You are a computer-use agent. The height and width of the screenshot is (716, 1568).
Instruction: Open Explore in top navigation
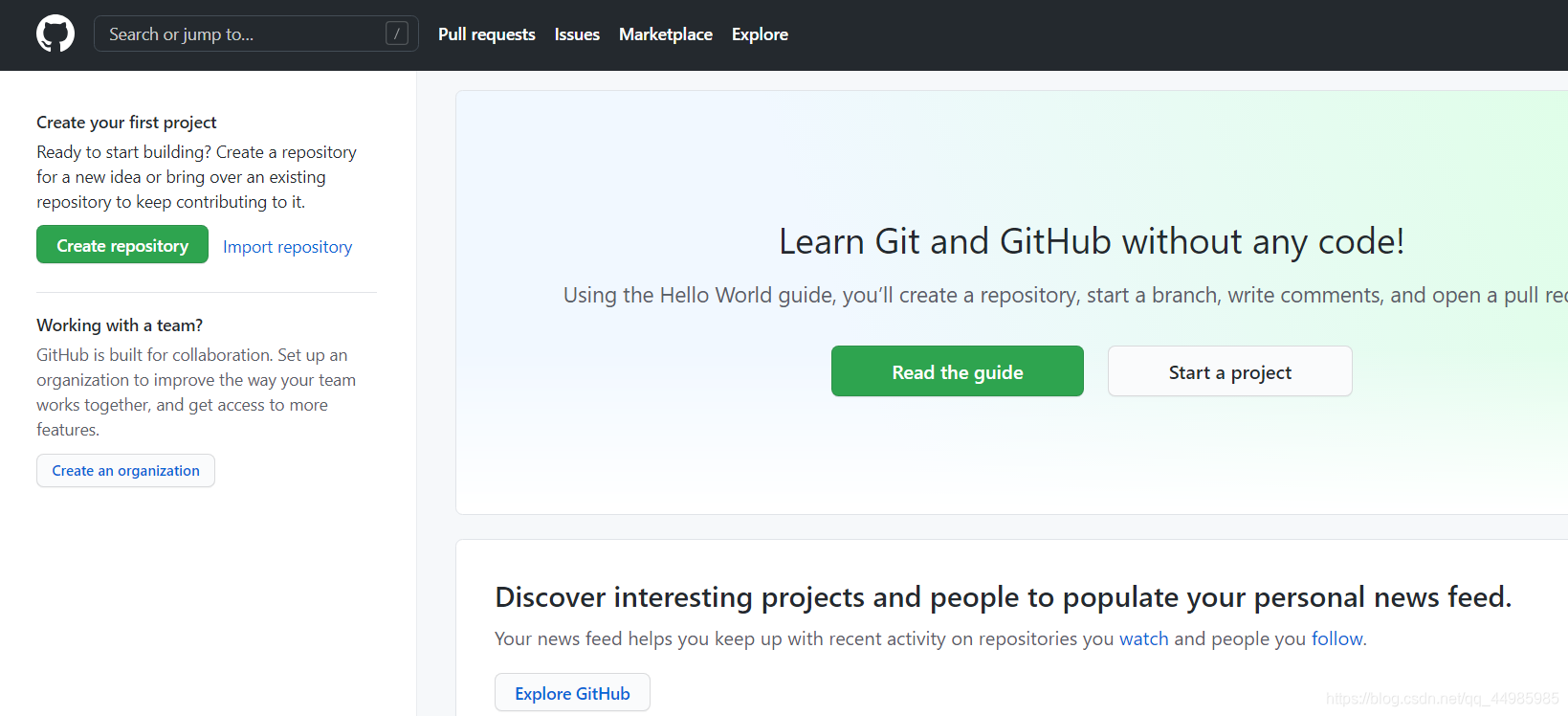(760, 34)
